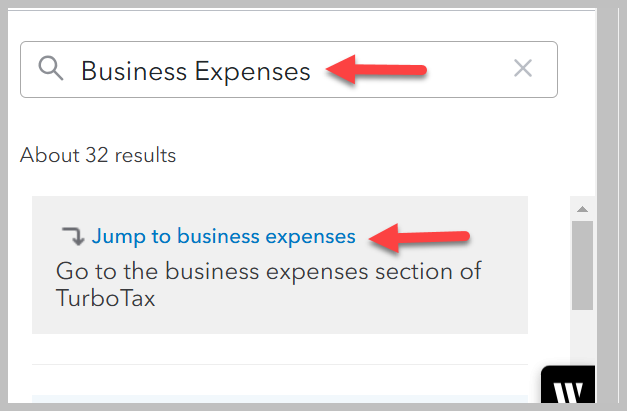Click the word Business in the search box
627x411 pixels.
134,71
